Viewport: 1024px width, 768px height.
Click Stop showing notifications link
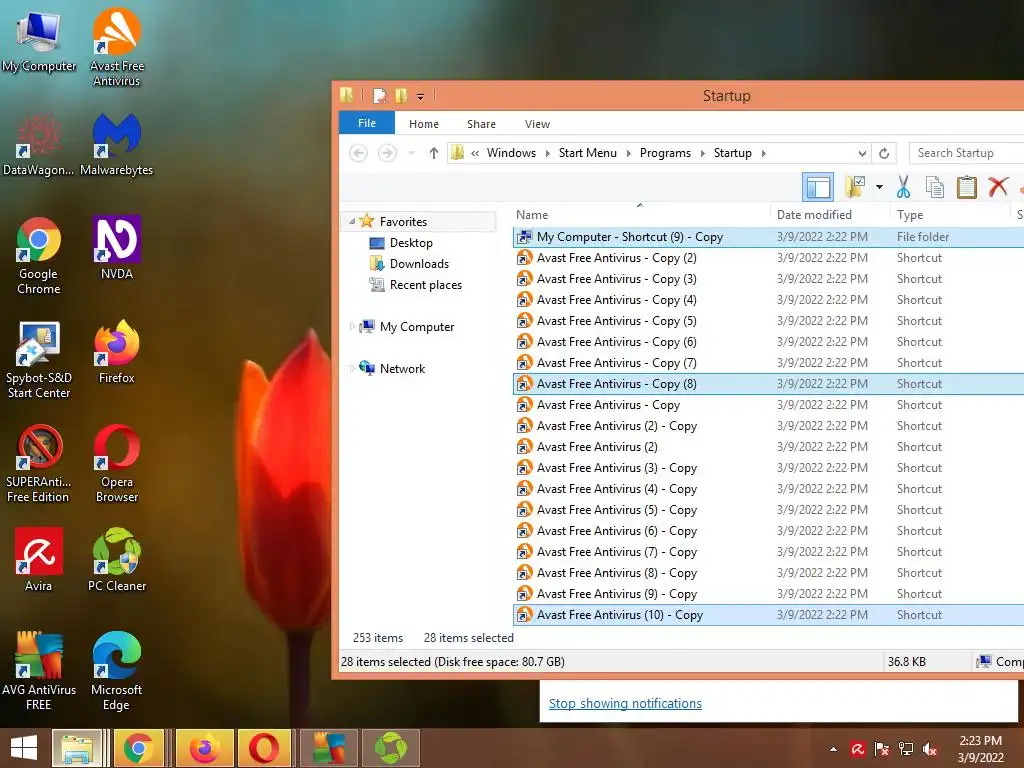(x=625, y=703)
